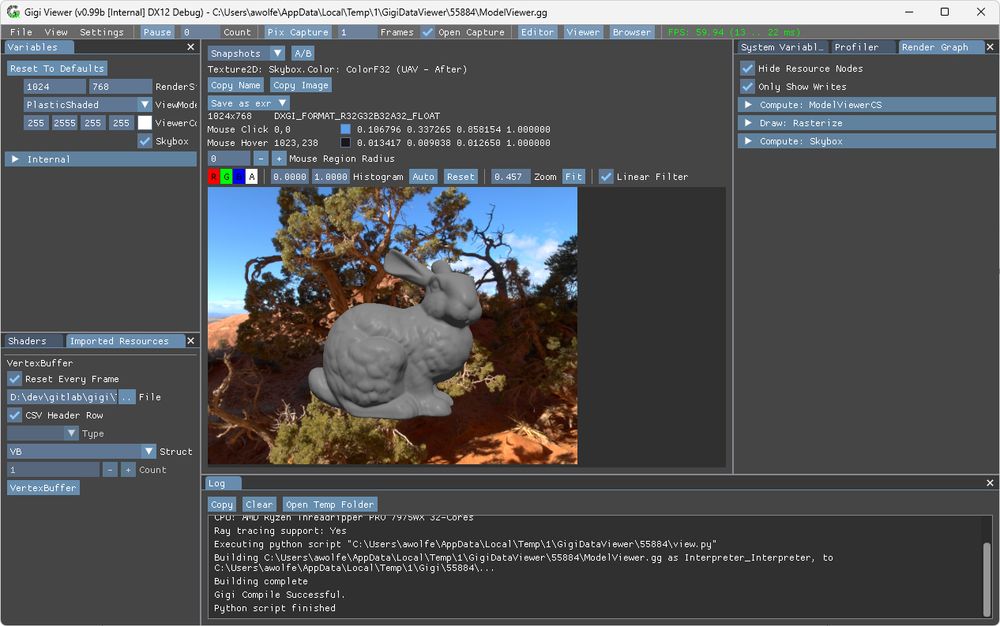
Task: Open the View menu
Action: coord(56,32)
